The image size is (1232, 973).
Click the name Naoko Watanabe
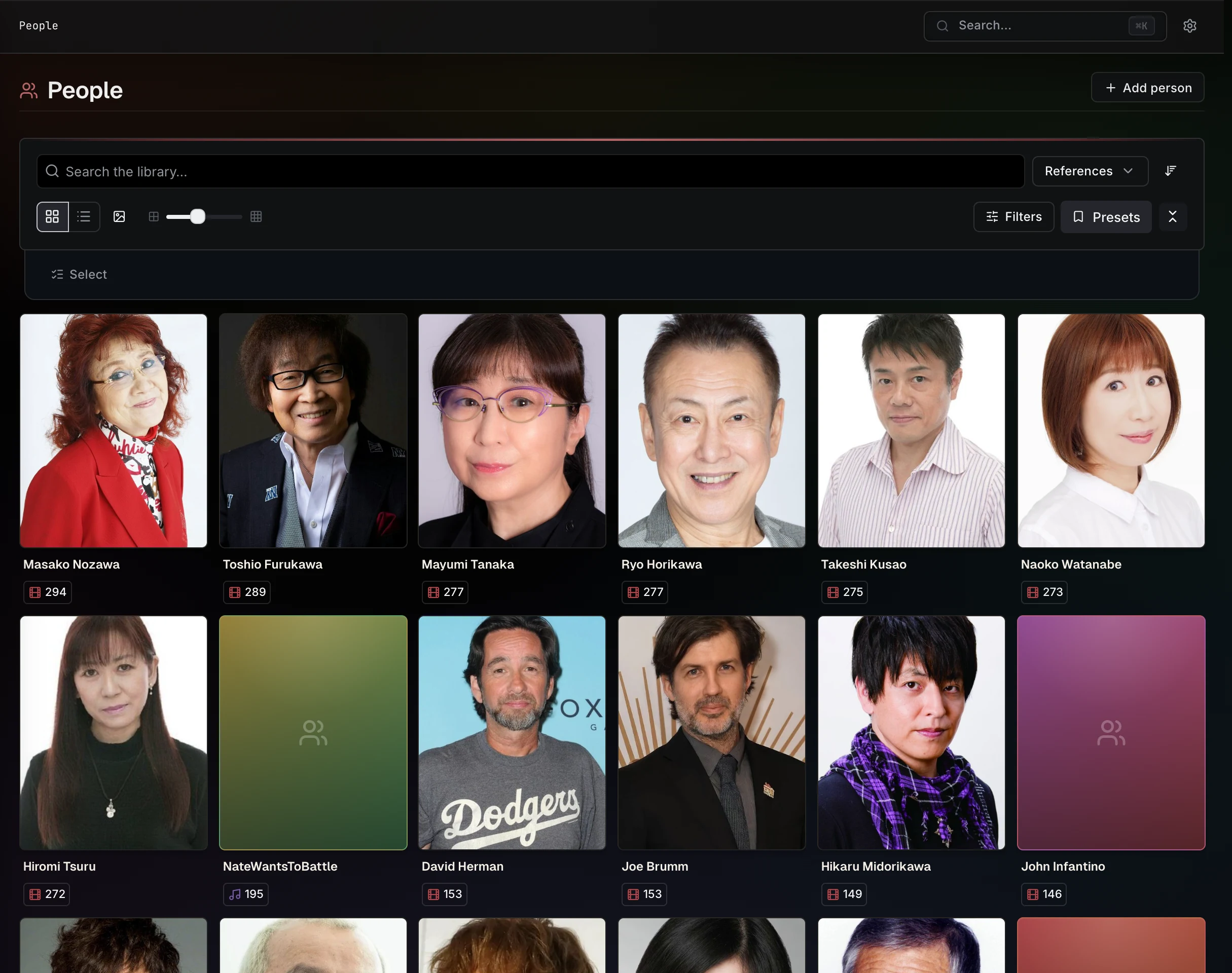click(x=1071, y=564)
